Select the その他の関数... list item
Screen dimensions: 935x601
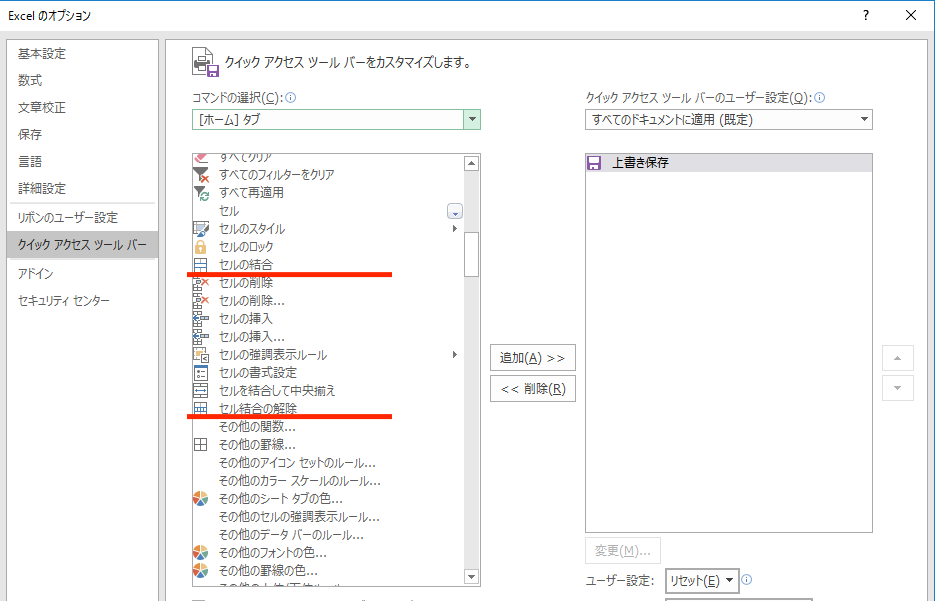coord(327,427)
